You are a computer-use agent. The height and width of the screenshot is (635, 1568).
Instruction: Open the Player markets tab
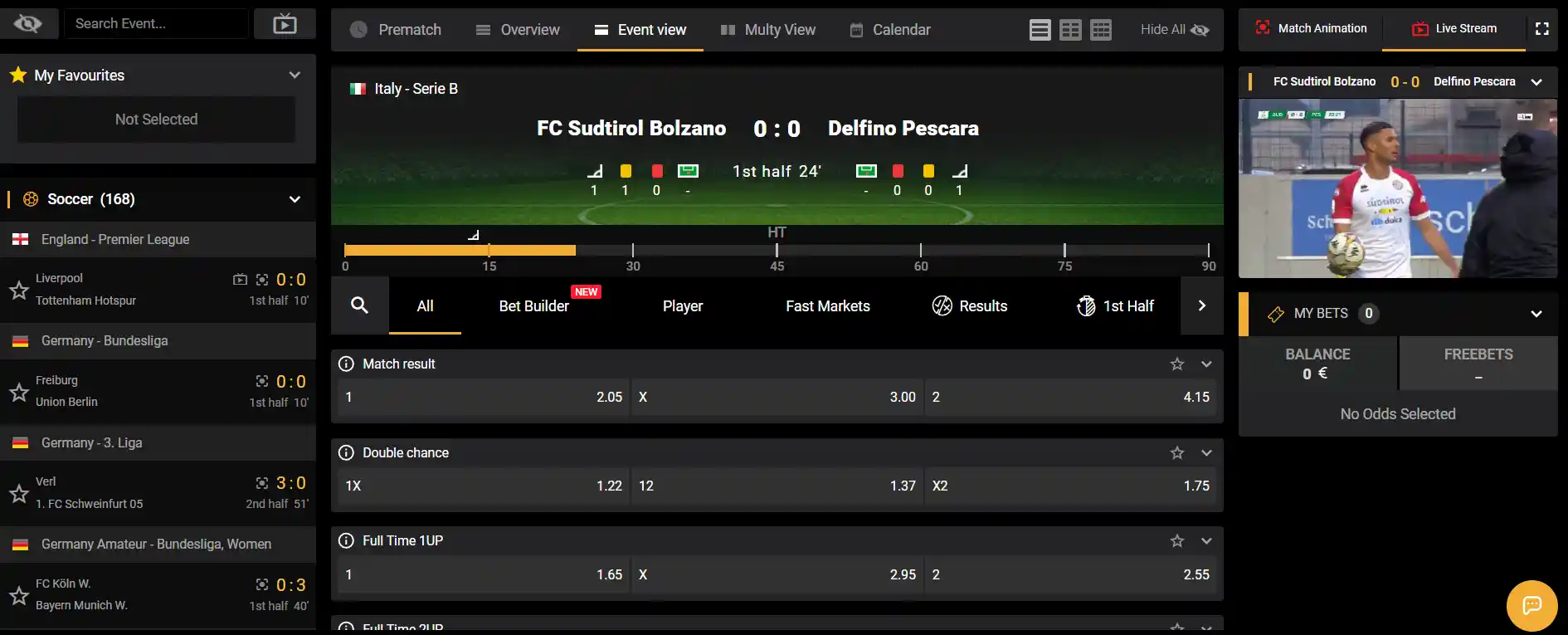point(683,306)
